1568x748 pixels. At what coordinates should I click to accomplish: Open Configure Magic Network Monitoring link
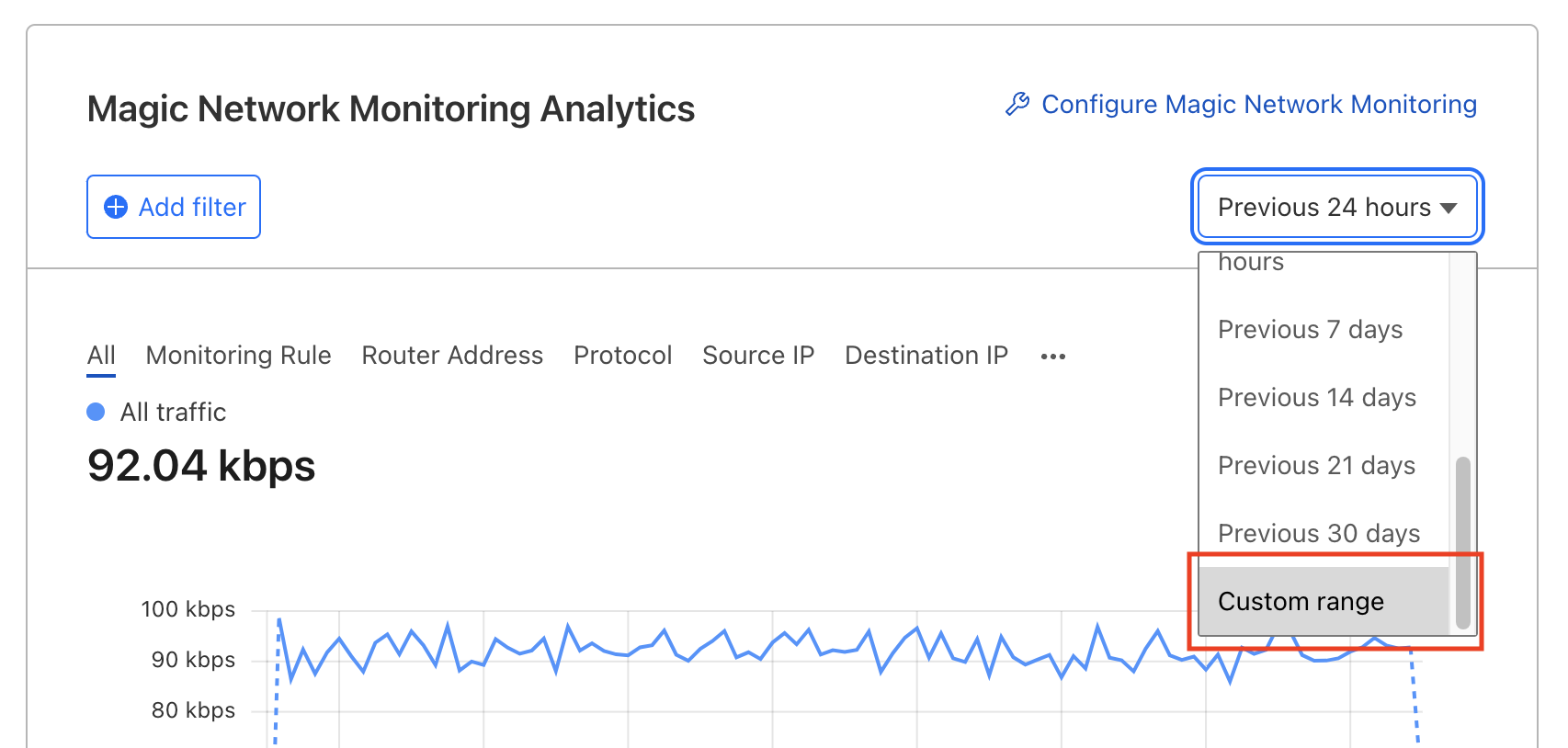click(1258, 105)
